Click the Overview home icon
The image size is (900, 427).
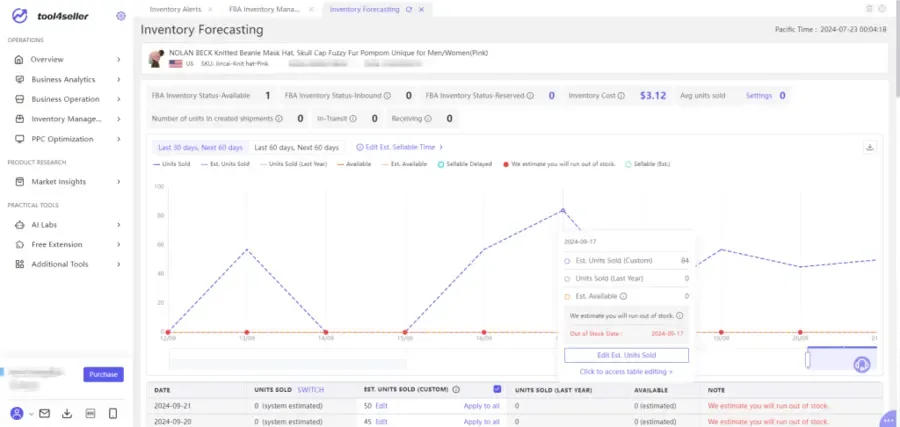click(x=20, y=60)
